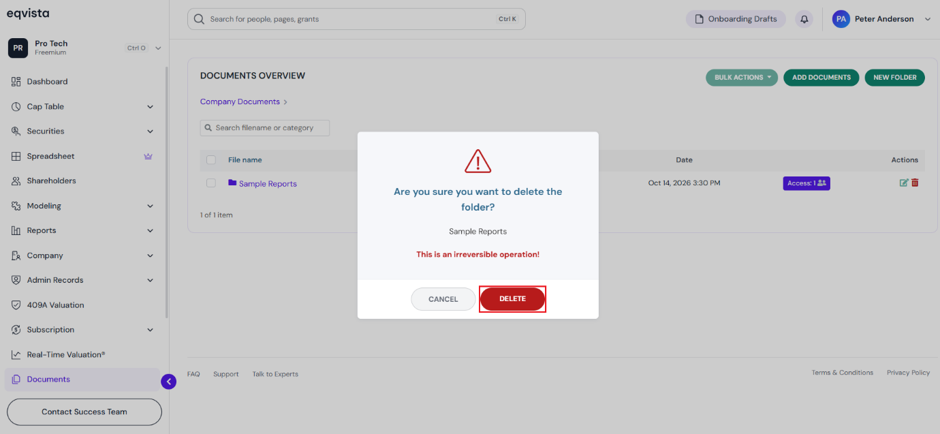940x434 pixels.
Task: Click the Contact Success Team button
Action: coord(85,412)
